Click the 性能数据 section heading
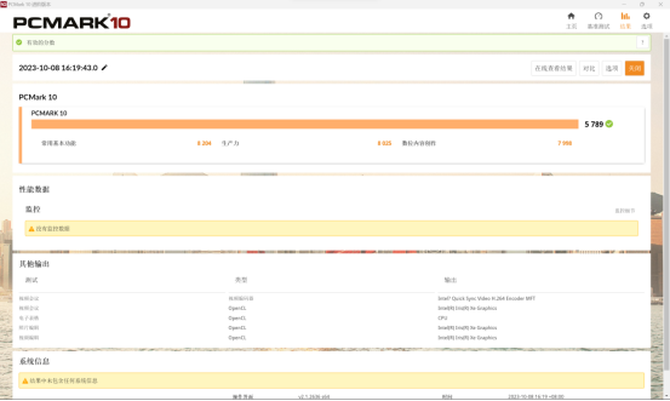Image resolution: width=670 pixels, height=401 pixels. coord(34,189)
